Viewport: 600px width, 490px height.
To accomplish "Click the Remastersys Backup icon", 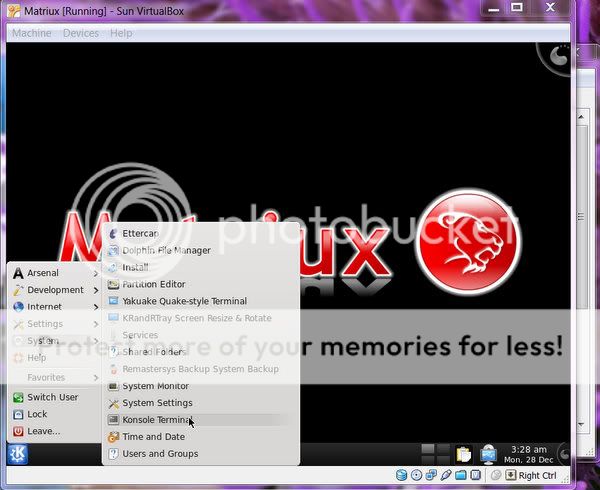I will [x=113, y=369].
